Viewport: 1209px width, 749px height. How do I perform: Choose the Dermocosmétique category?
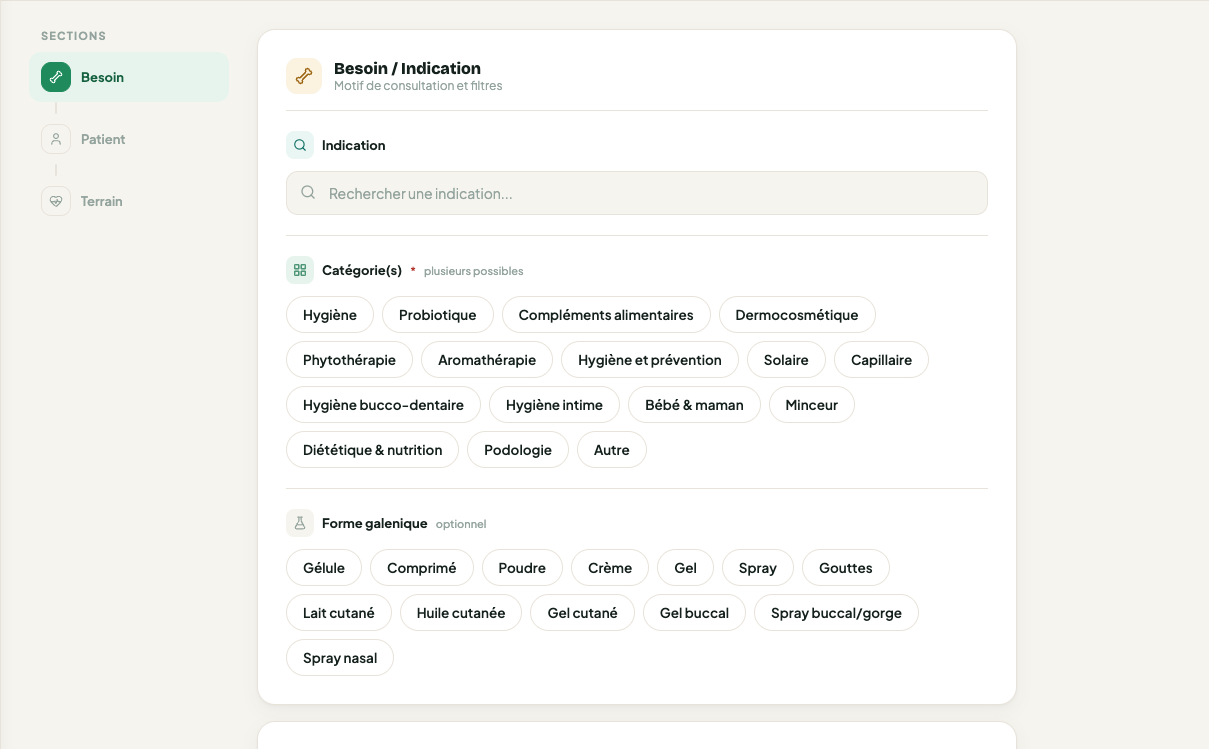point(797,315)
